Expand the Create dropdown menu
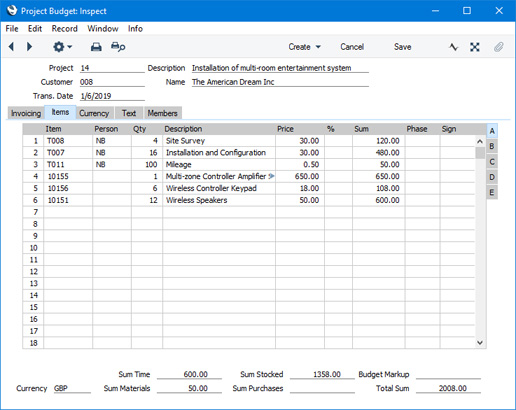 pyautogui.click(x=305, y=47)
